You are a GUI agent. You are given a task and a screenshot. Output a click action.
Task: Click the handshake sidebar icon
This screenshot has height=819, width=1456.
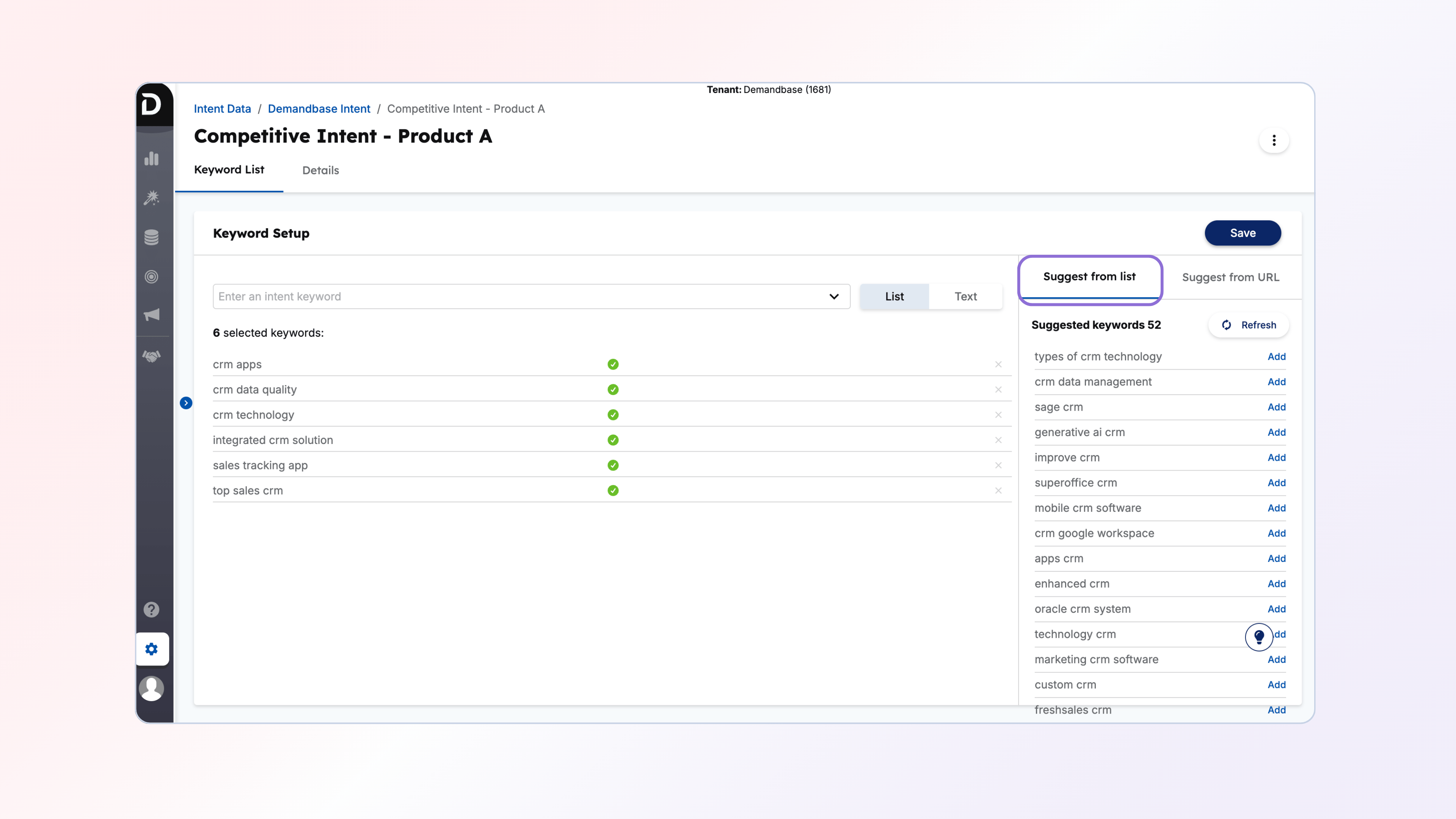point(152,356)
